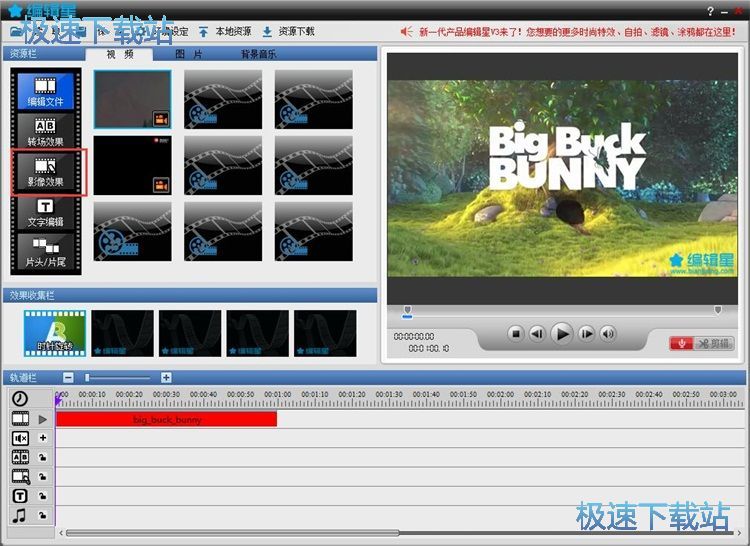750x546 pixels.
Task: Click the preview seek bar end marker
Action: point(717,310)
